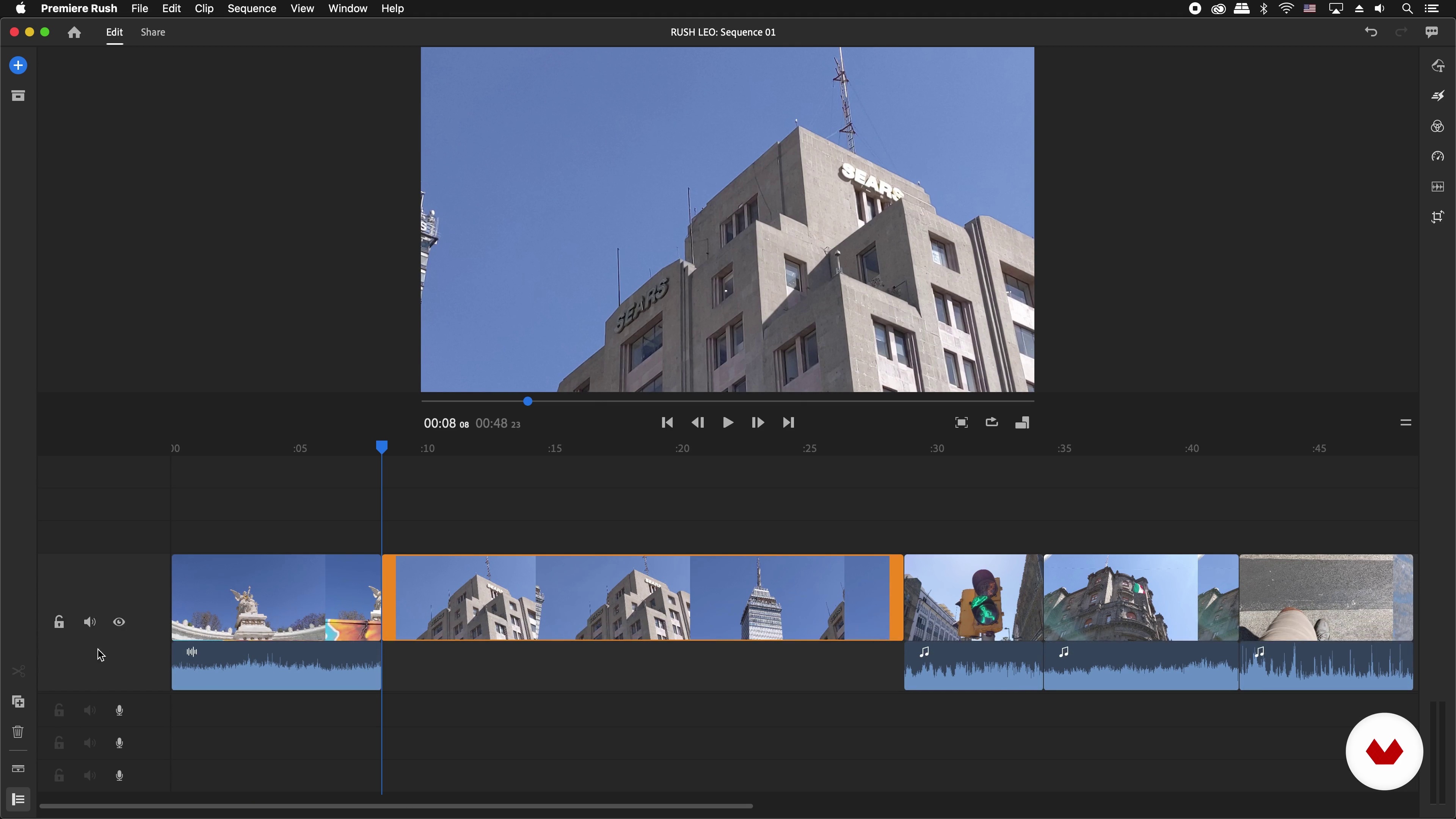1456x819 pixels.
Task: Select the statue clip on the timeline
Action: tap(276, 598)
